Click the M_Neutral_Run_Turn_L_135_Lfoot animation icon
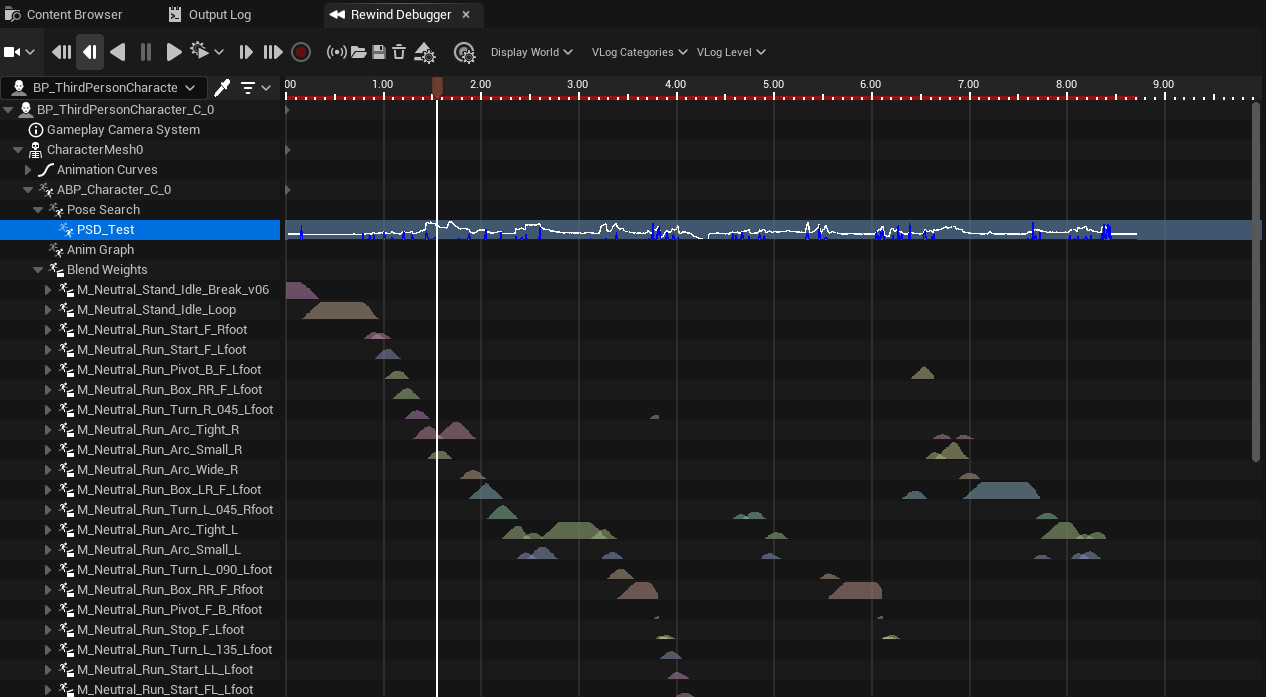This screenshot has width=1266, height=697. [x=66, y=650]
